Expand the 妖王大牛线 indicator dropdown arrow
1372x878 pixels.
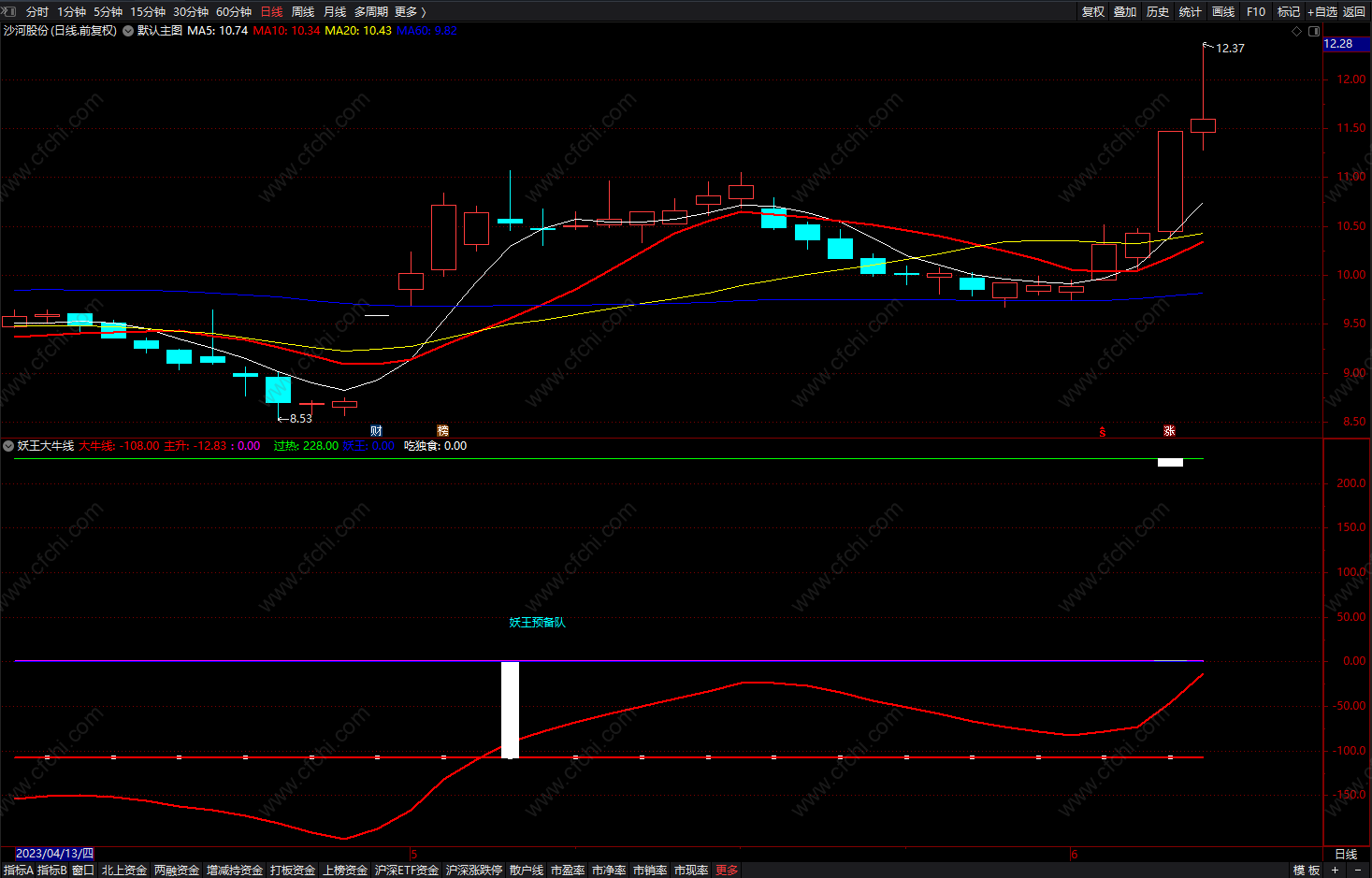click(8, 446)
